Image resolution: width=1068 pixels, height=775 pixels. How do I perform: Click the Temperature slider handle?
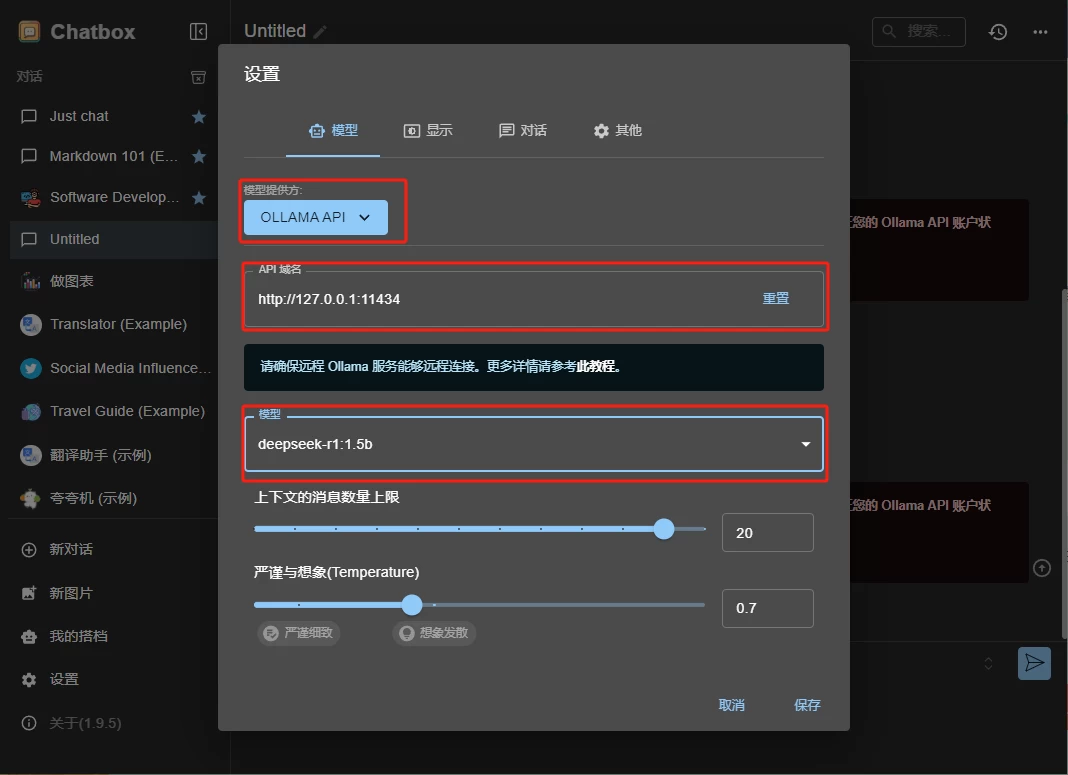[x=412, y=605]
